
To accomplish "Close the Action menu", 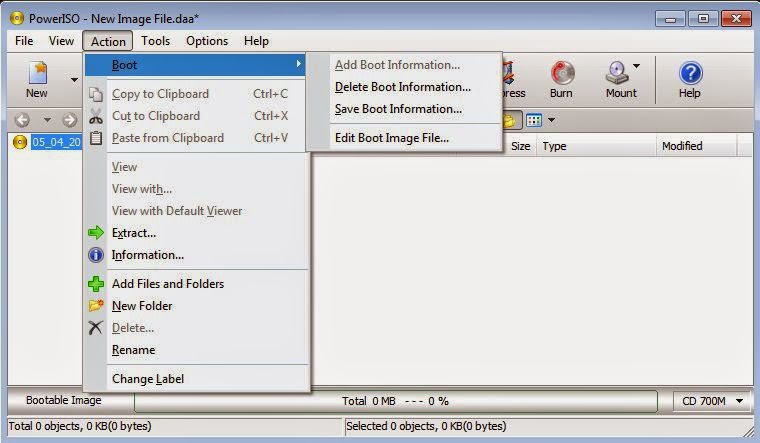I will pos(108,41).
